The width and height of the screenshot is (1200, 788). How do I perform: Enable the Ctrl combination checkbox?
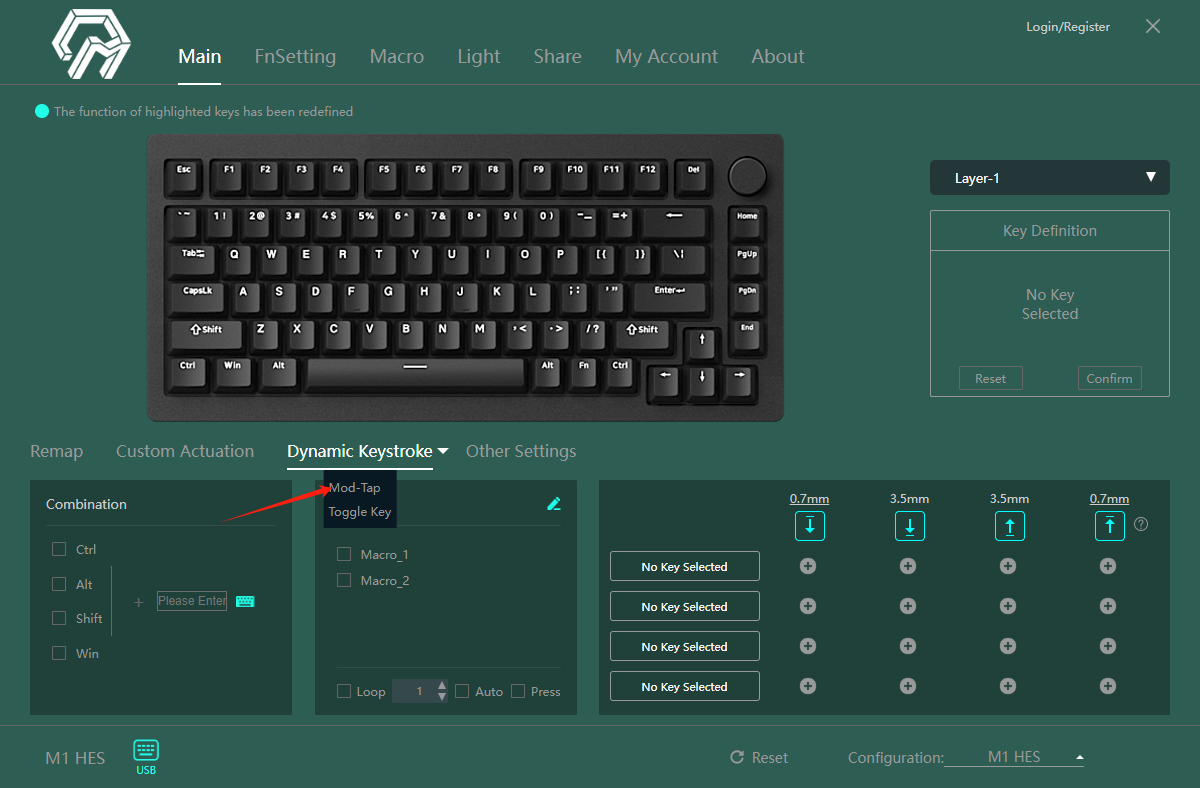coord(59,549)
